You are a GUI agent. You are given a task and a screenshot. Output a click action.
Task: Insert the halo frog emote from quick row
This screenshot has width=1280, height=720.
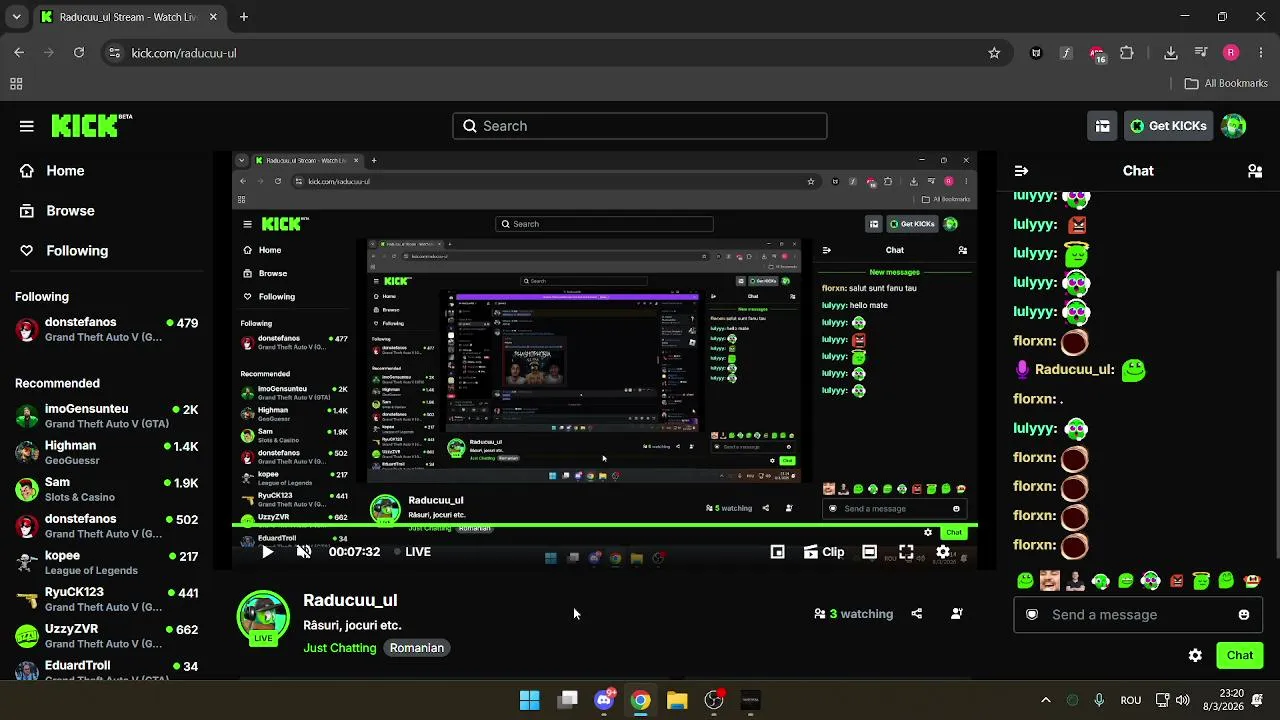tap(1201, 581)
